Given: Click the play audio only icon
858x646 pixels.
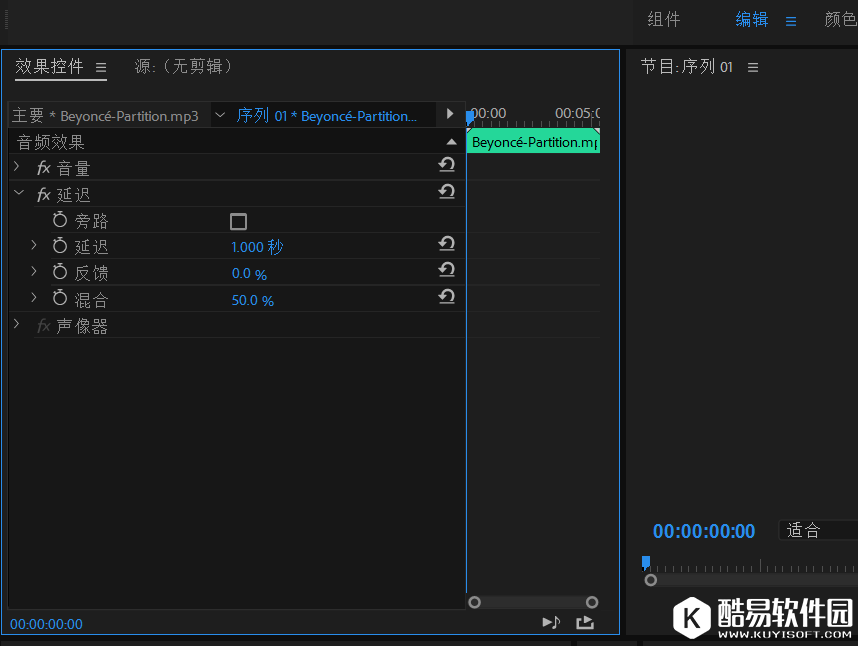Looking at the screenshot, I should point(551,622).
